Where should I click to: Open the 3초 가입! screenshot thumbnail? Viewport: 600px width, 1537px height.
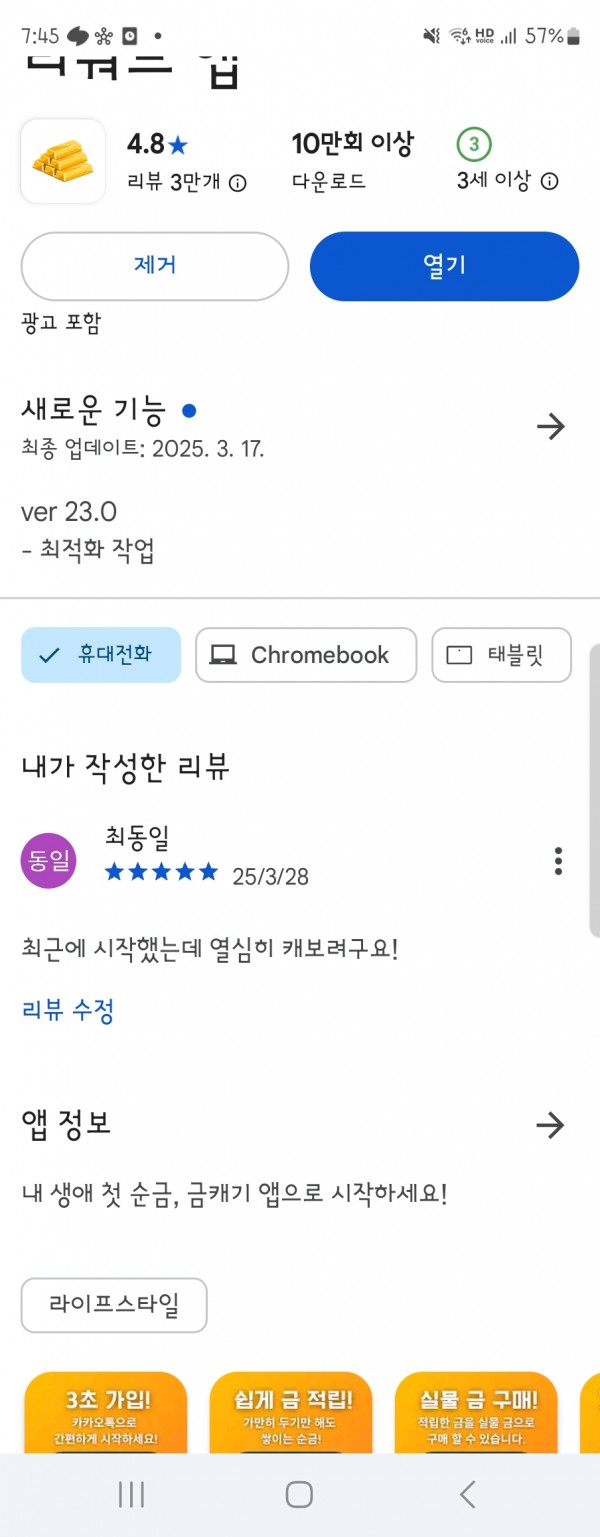click(106, 1412)
